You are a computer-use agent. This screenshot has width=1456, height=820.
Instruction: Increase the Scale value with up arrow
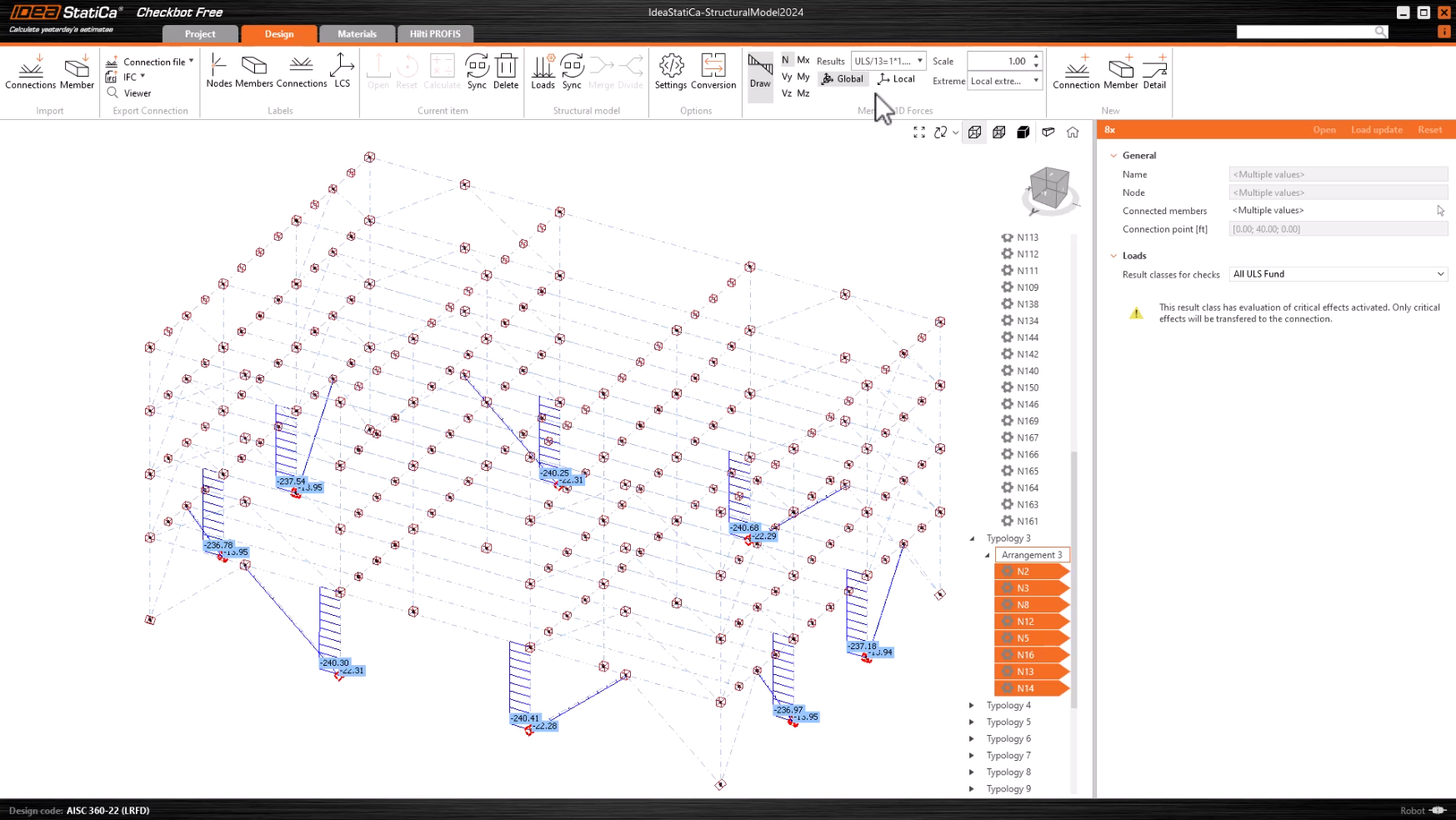[x=1036, y=57]
